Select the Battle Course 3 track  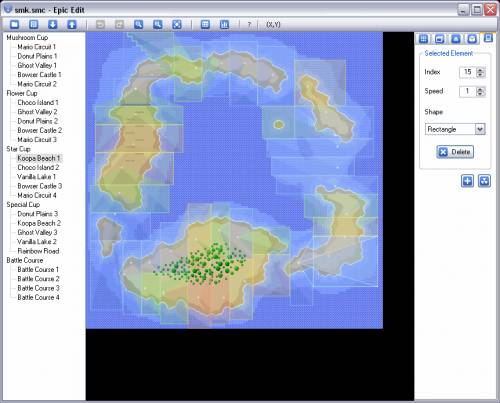click(38, 288)
